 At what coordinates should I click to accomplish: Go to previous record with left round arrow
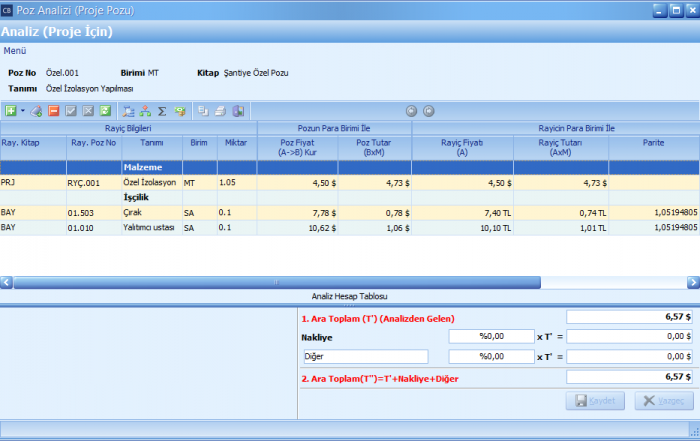[411, 111]
